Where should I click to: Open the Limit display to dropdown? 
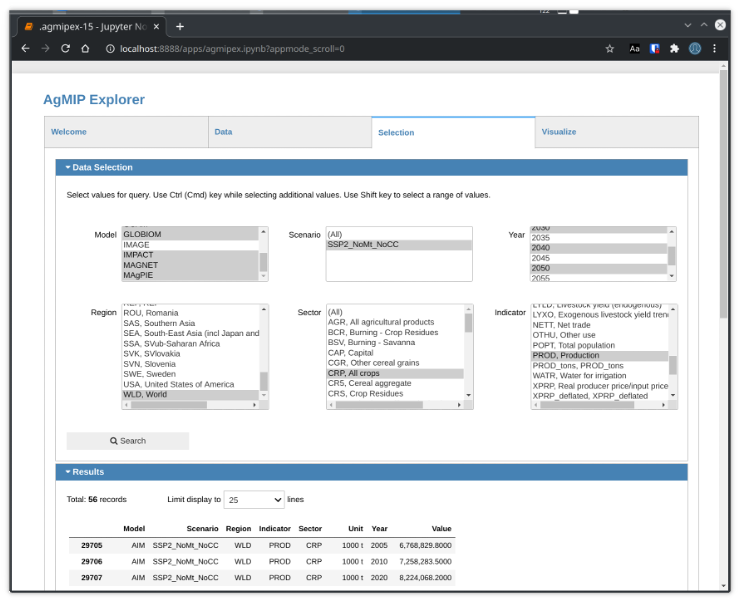coord(254,500)
